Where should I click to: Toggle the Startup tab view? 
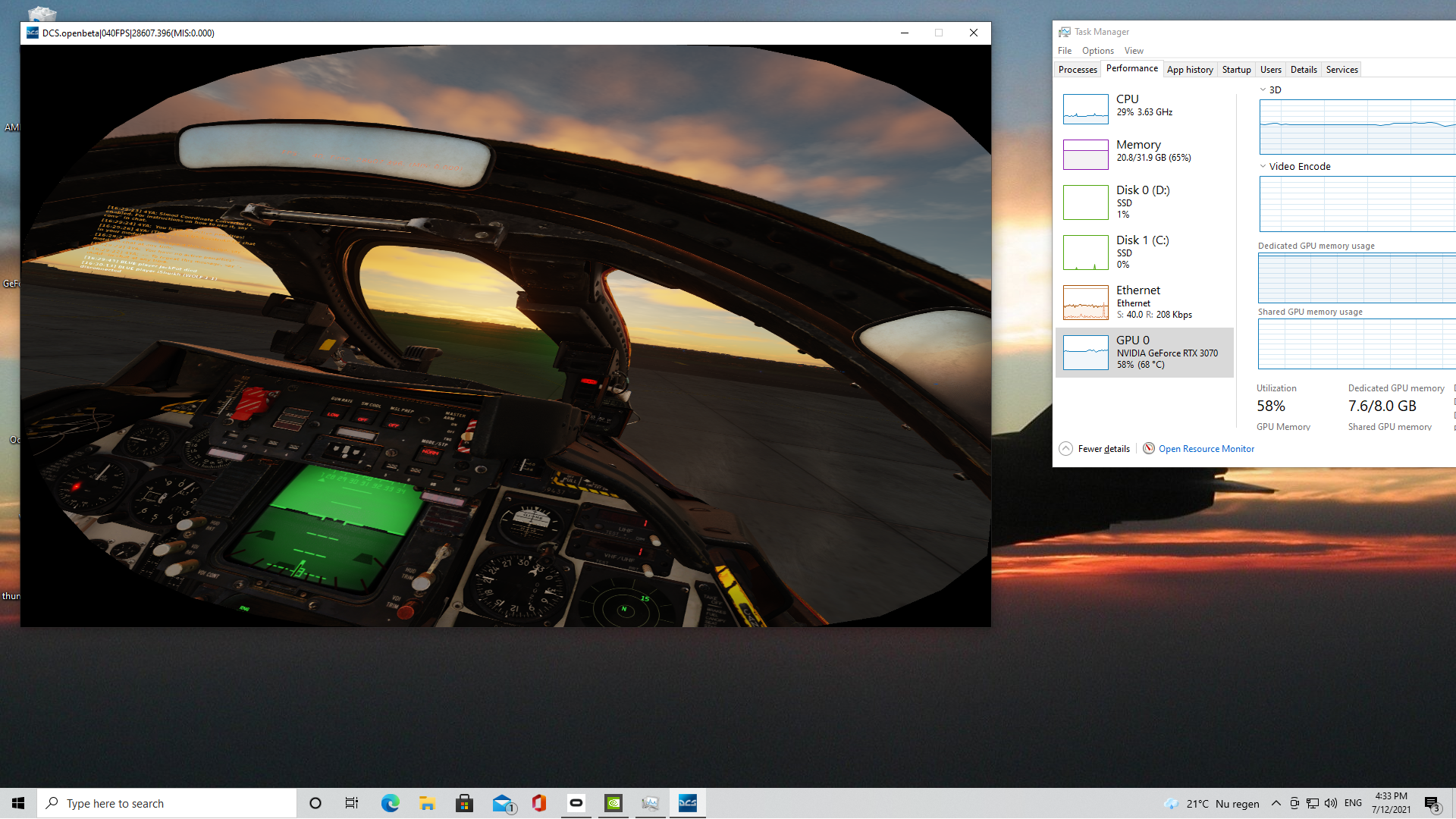tap(1237, 69)
